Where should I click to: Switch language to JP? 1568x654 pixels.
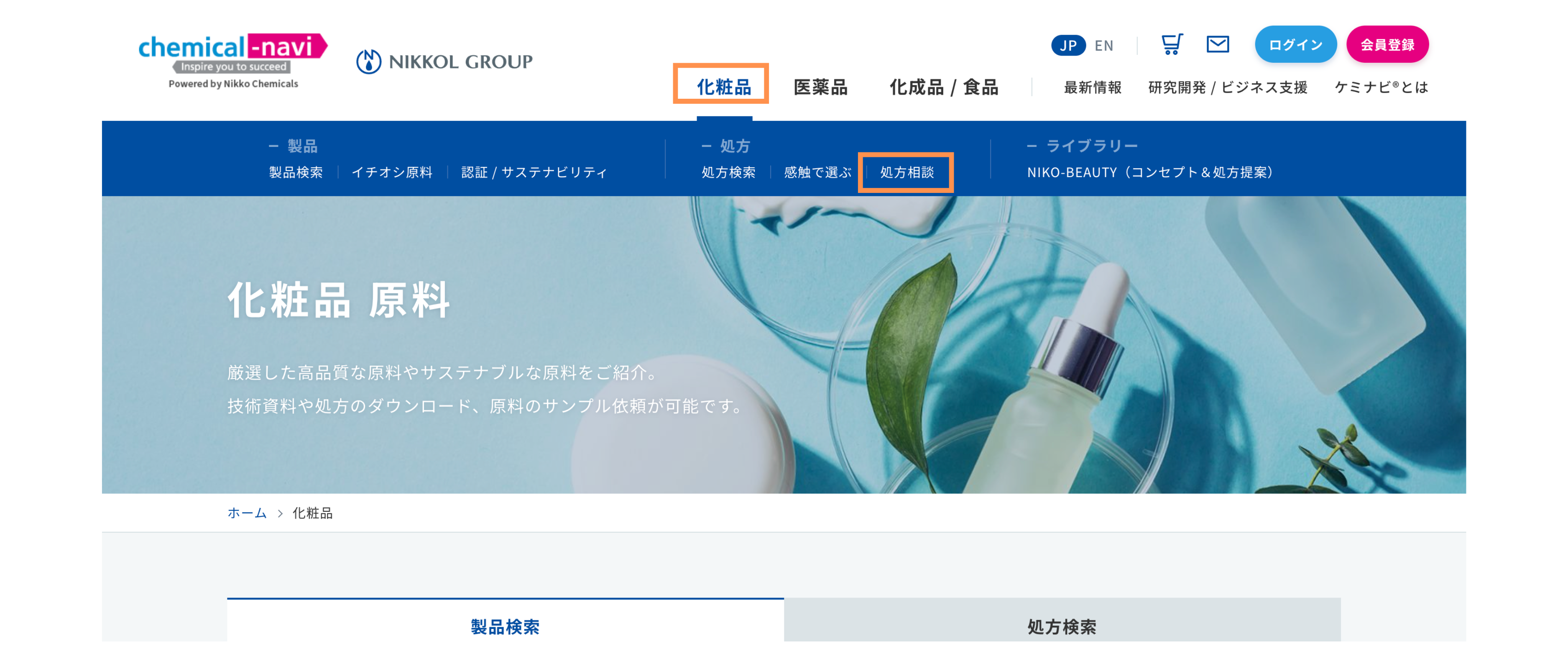click(1068, 45)
